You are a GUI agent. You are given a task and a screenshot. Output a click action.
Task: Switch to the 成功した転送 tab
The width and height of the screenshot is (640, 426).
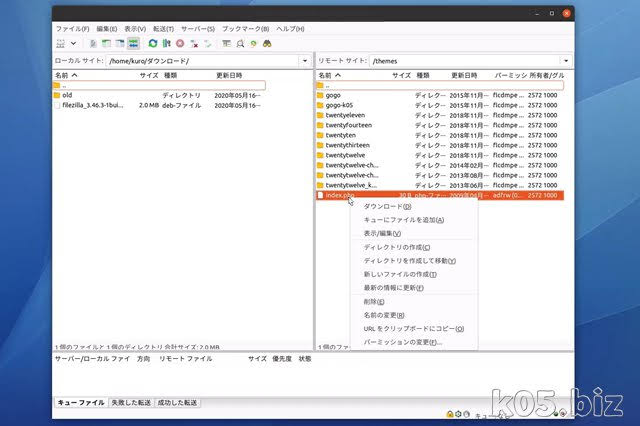point(177,403)
